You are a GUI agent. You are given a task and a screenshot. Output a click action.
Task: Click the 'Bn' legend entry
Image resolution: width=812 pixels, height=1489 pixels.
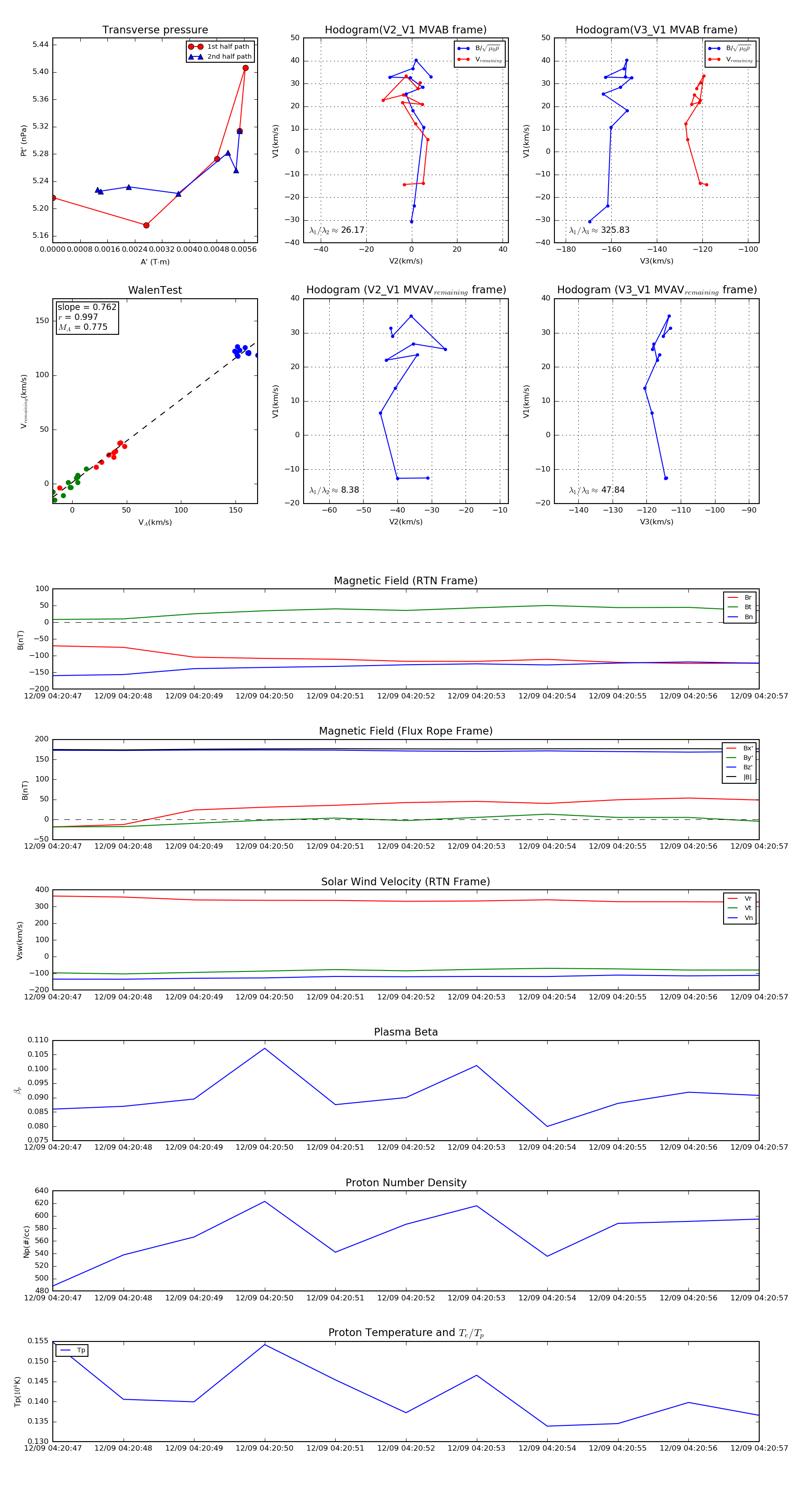(740, 617)
